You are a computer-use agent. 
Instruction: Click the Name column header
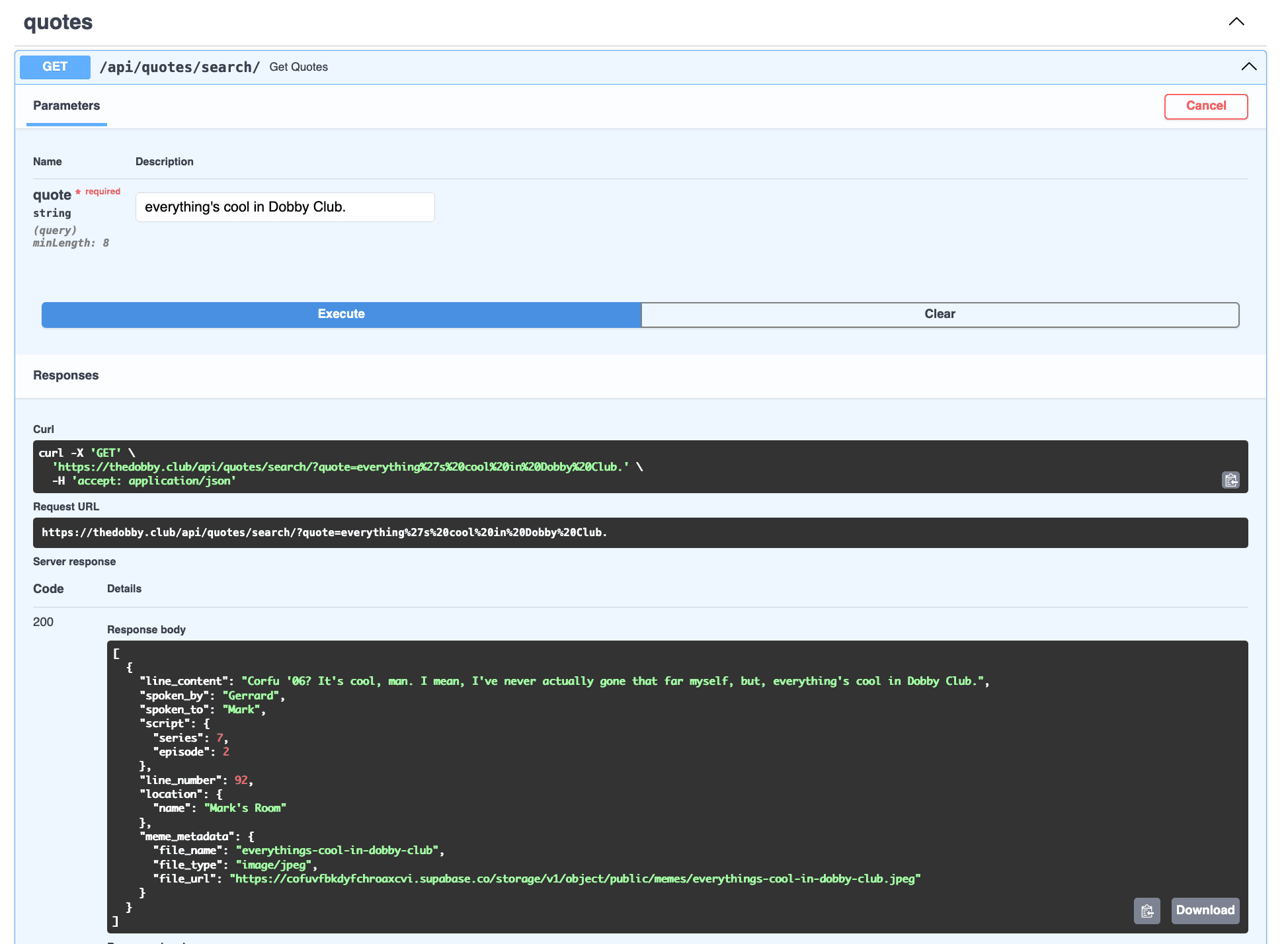pos(48,162)
